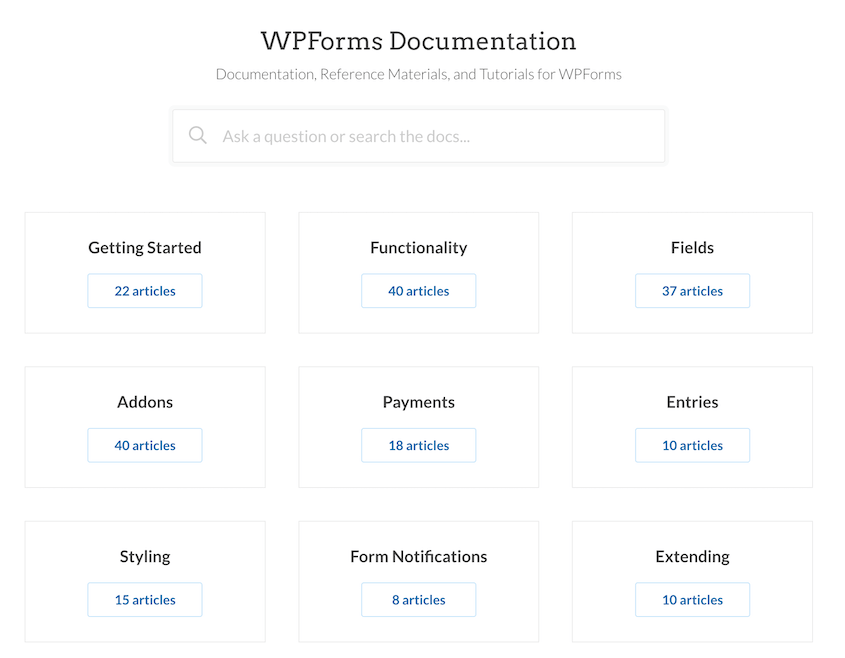Screen dimensions: 845x658
Task: Open the Form Notifications category
Action: tap(418, 556)
